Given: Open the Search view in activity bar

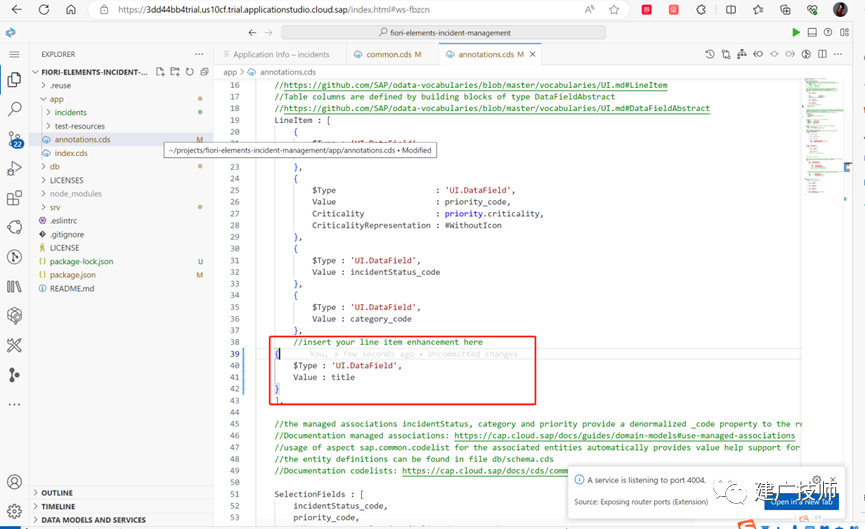Looking at the screenshot, I should [x=14, y=109].
